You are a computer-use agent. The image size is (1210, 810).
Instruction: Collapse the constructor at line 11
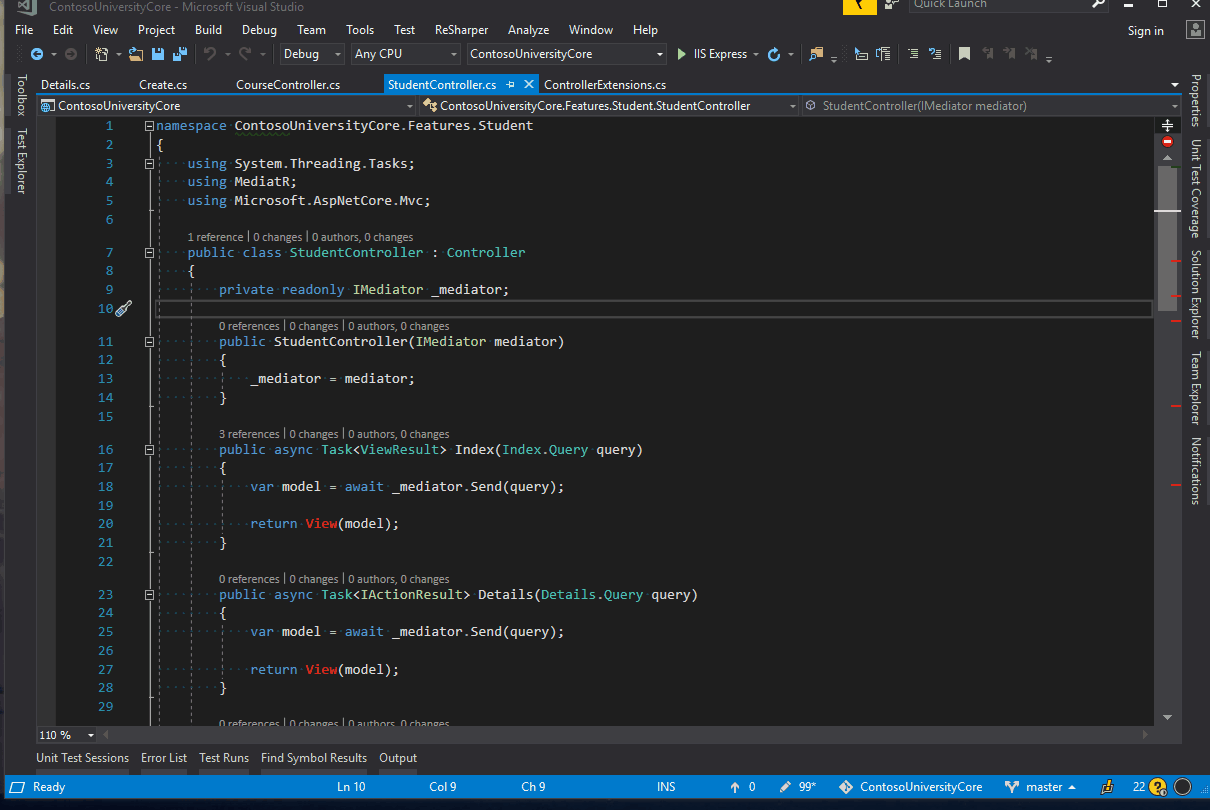coord(149,342)
